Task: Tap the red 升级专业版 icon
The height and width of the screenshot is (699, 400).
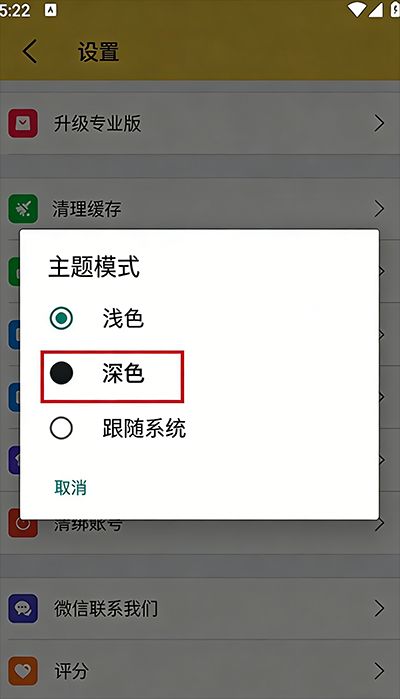Action: 23,123
